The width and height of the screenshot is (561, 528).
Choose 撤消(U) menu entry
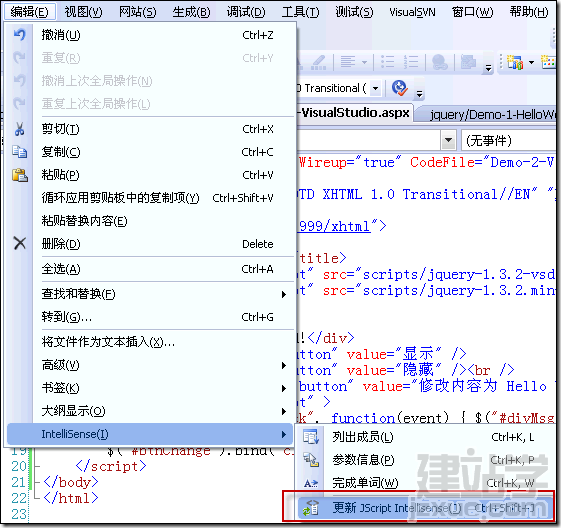pos(150,35)
